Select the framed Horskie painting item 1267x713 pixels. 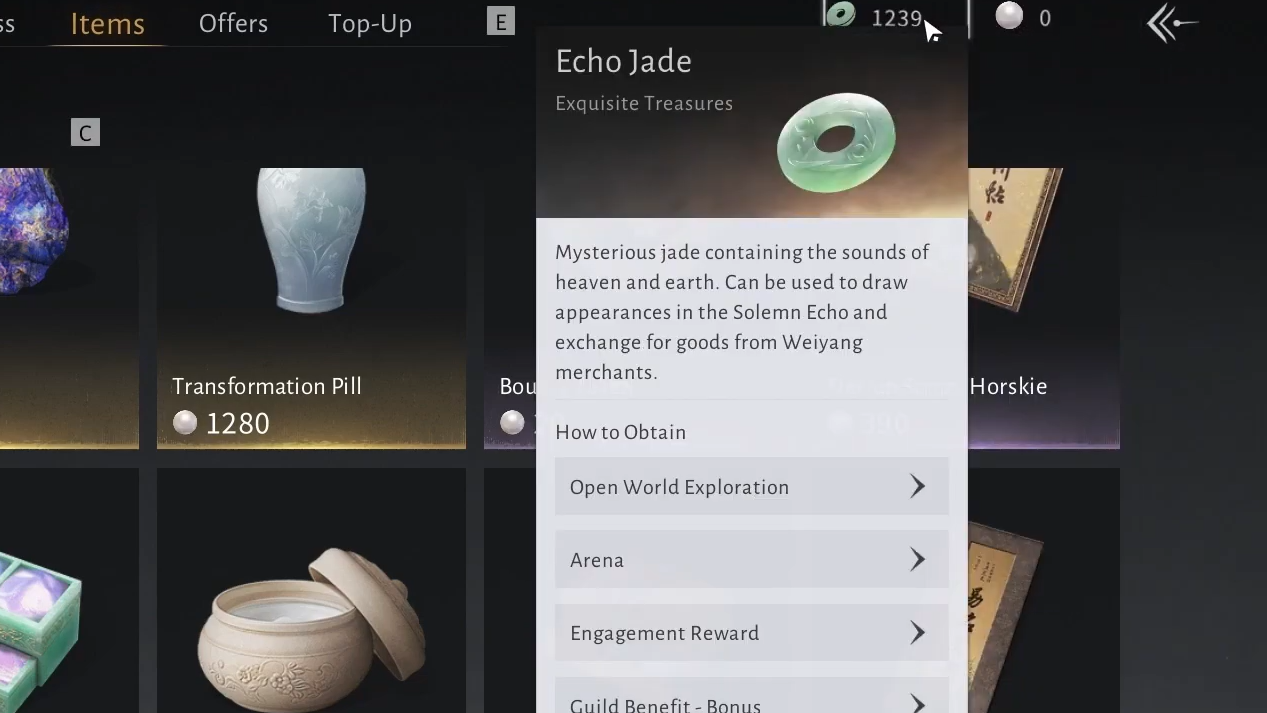pos(1043,308)
